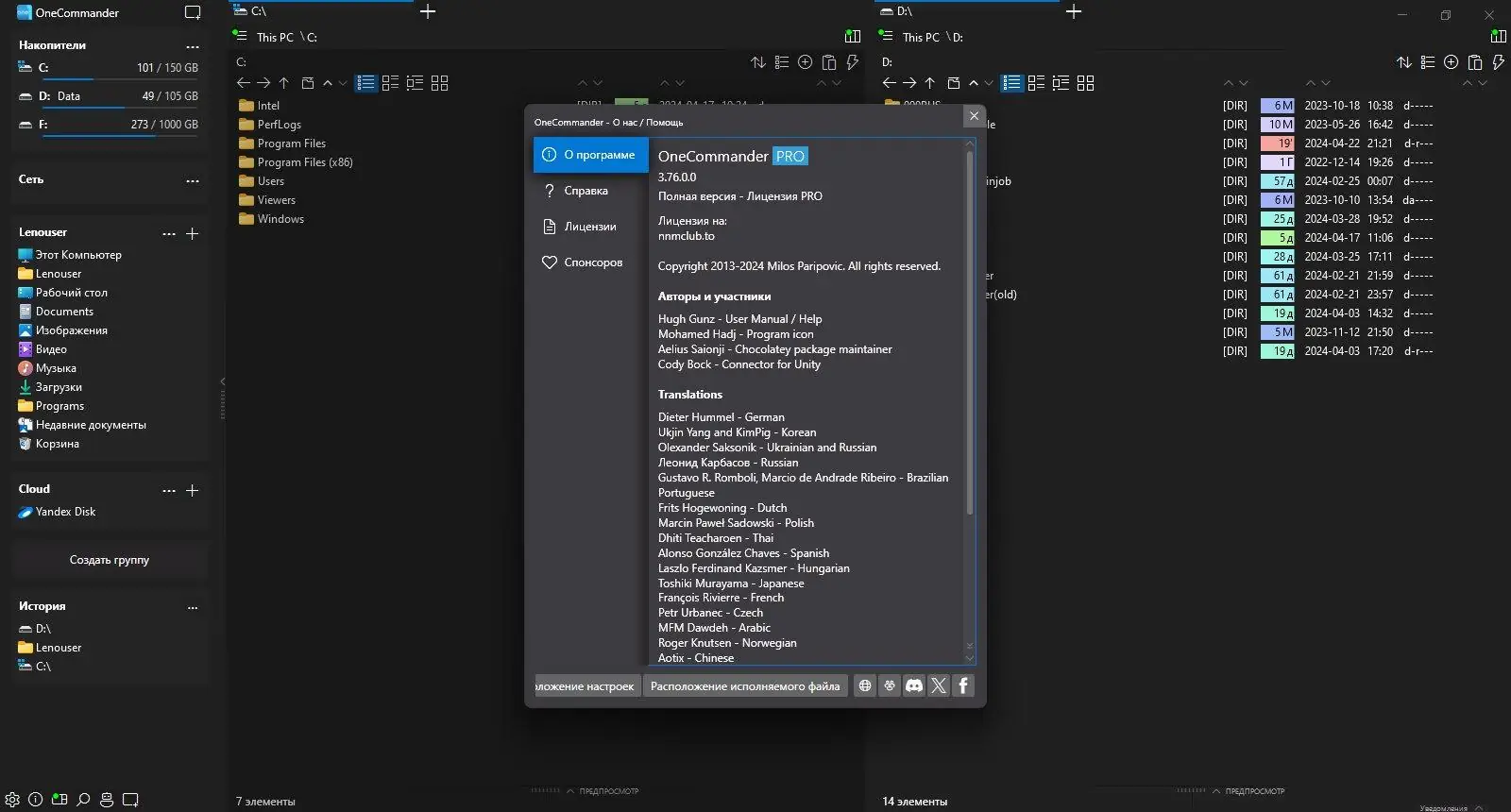The image size is (1511, 812).
Task: Click columns layout icon at C: pane right
Action: click(x=853, y=37)
